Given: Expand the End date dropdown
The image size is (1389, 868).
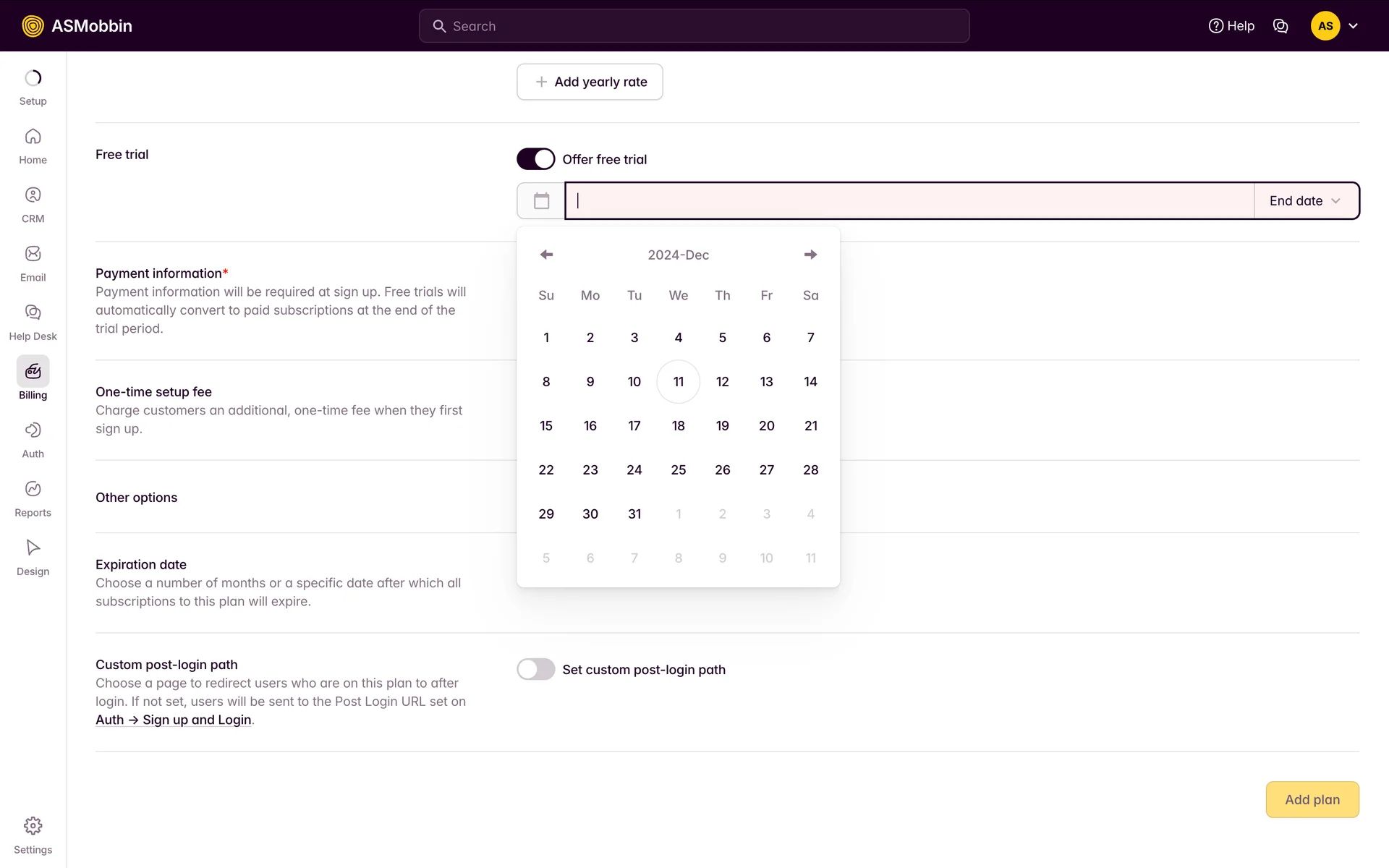Looking at the screenshot, I should tap(1305, 201).
